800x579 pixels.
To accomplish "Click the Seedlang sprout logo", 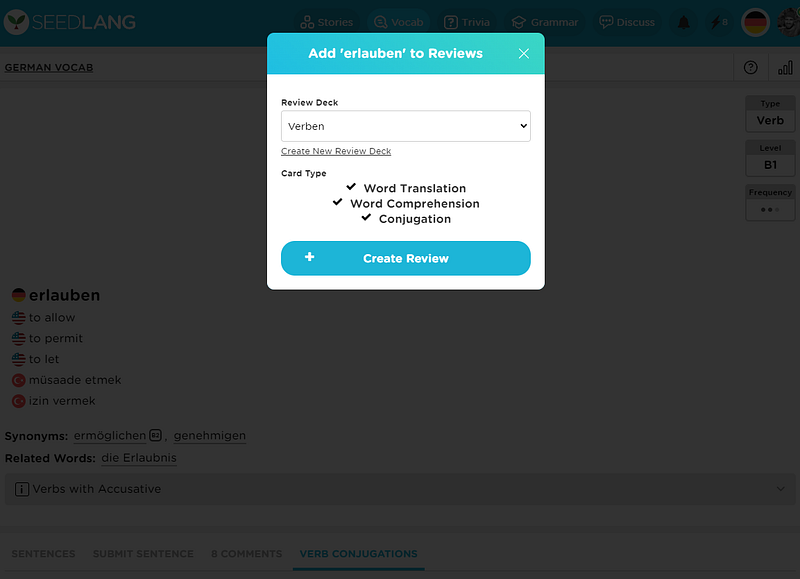I will [16, 22].
